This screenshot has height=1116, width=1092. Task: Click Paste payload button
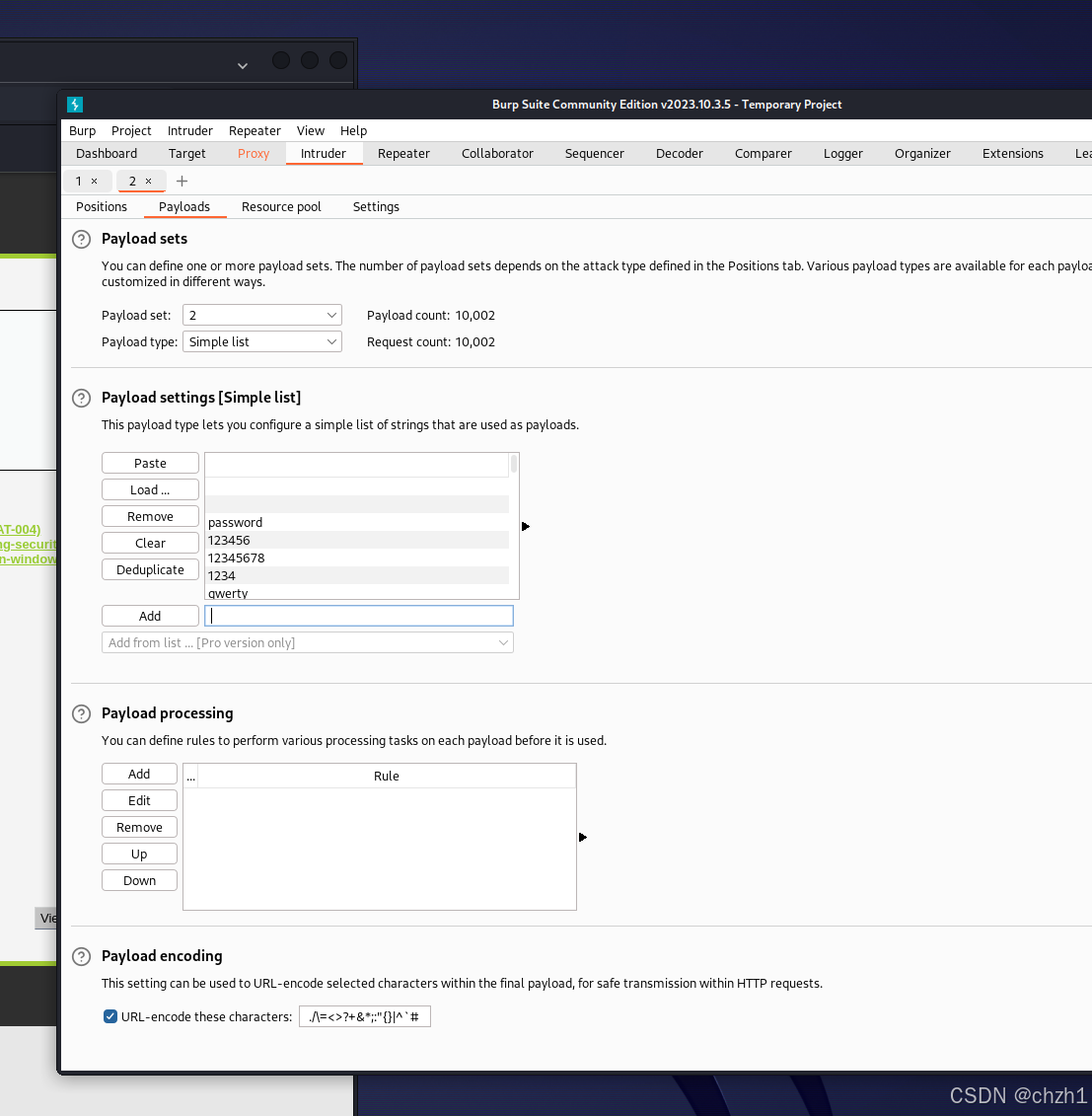coord(150,464)
